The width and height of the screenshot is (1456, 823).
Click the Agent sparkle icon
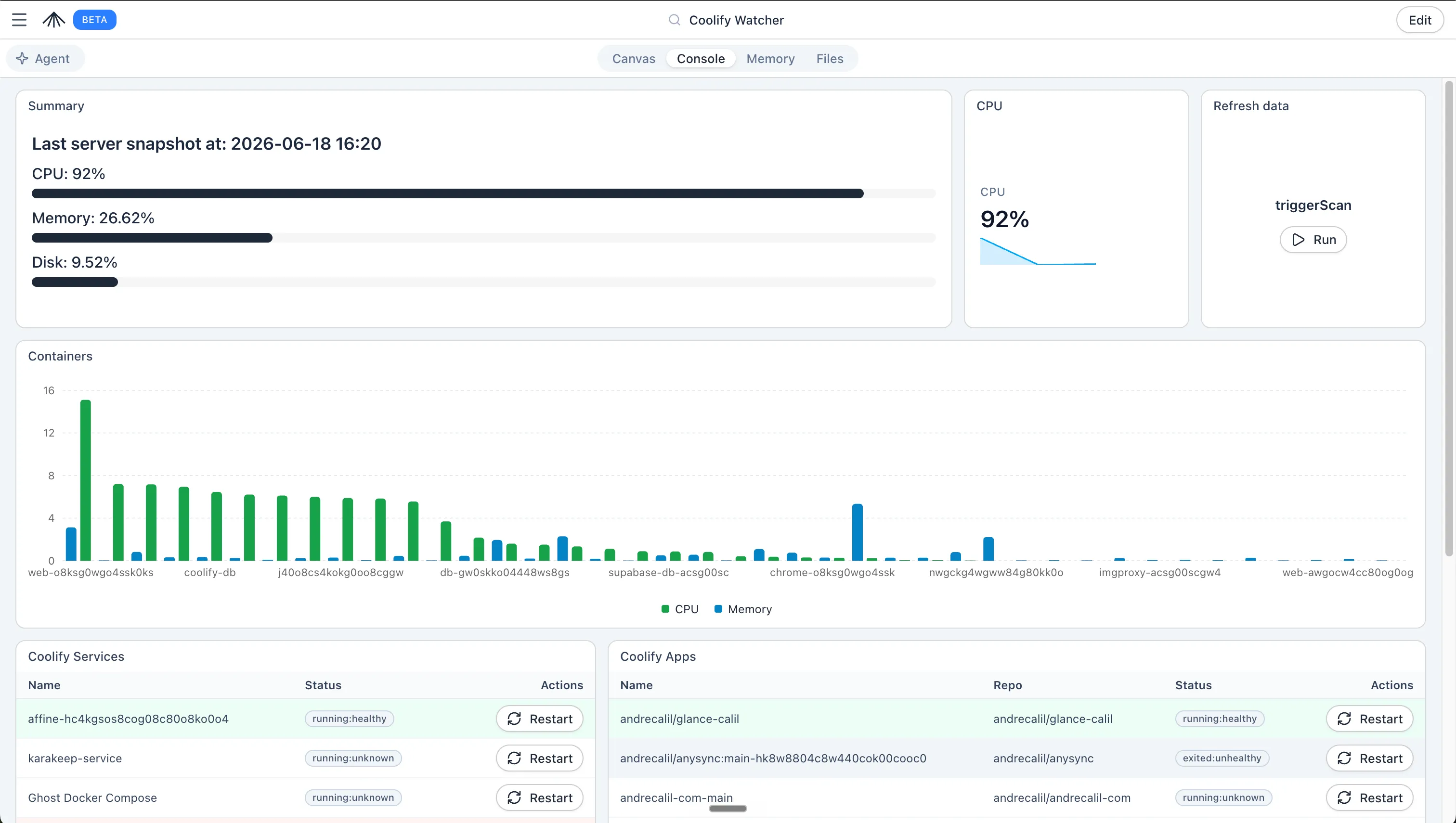click(x=22, y=58)
